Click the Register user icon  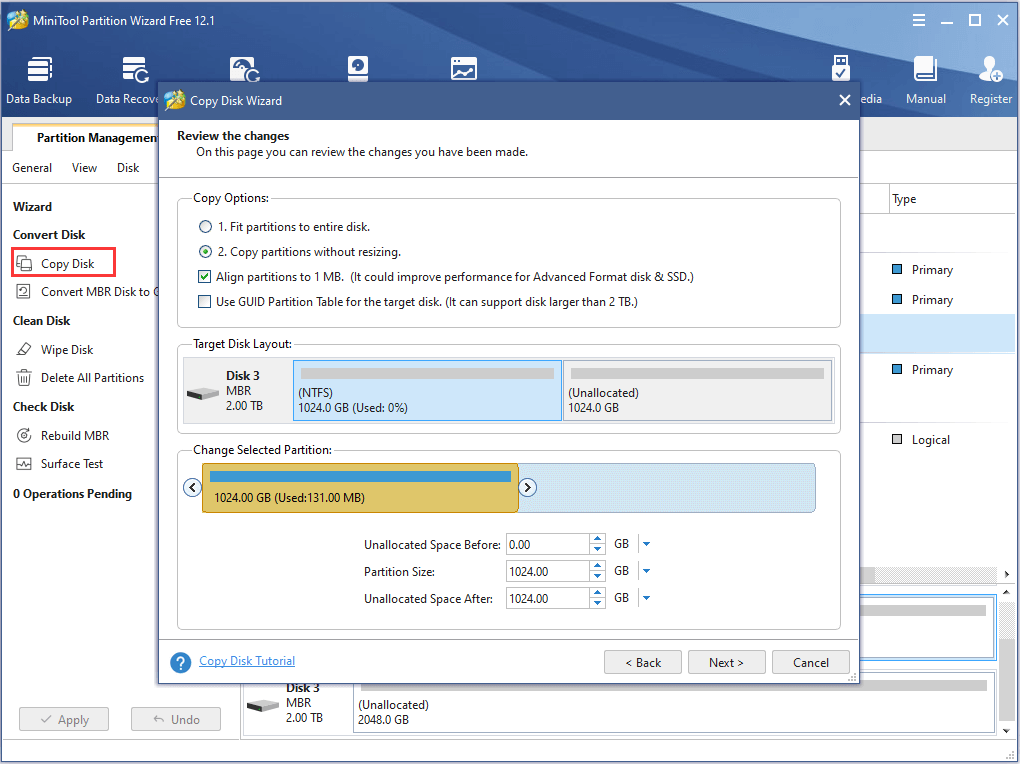(x=990, y=69)
